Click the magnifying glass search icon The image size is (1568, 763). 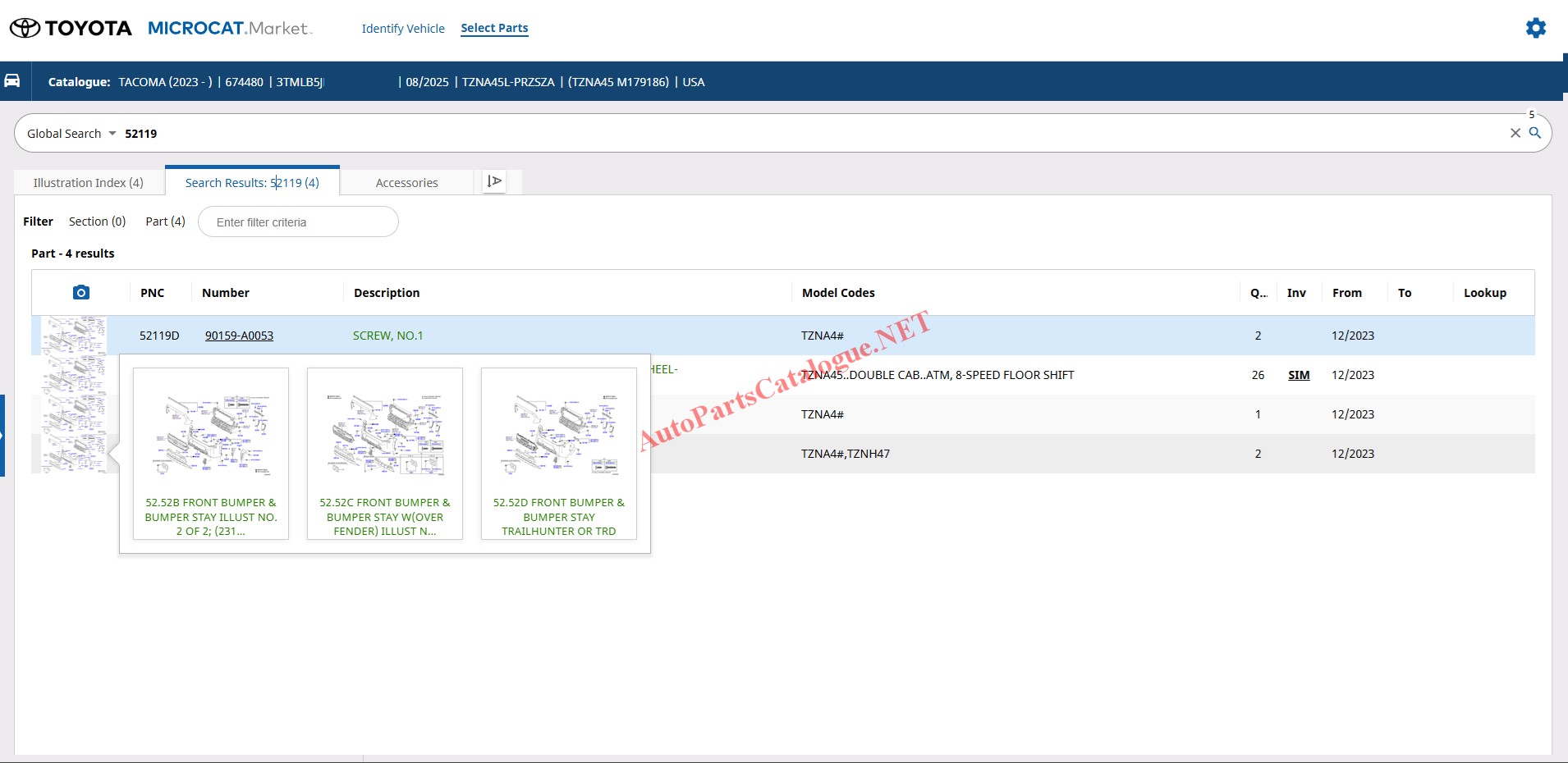1535,133
